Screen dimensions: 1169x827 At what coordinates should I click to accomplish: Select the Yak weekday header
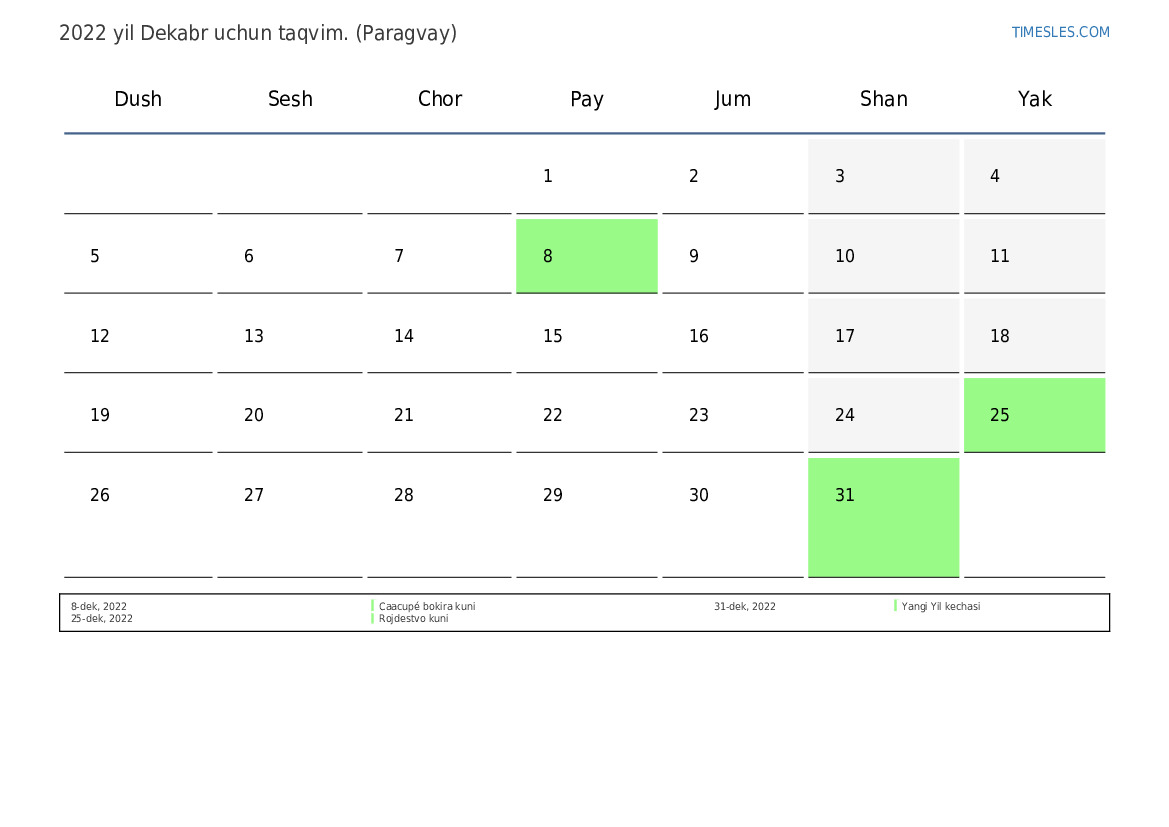pyautogui.click(x=1035, y=99)
